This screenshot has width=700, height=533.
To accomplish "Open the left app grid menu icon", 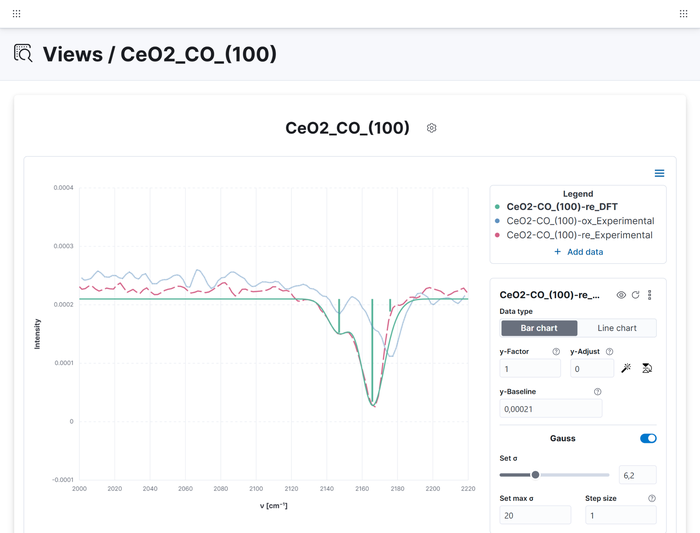I will [x=17, y=14].
